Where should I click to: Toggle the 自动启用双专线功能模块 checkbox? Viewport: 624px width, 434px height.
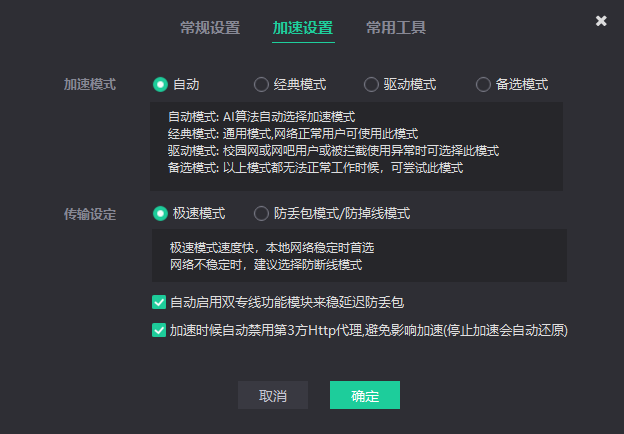coord(159,301)
